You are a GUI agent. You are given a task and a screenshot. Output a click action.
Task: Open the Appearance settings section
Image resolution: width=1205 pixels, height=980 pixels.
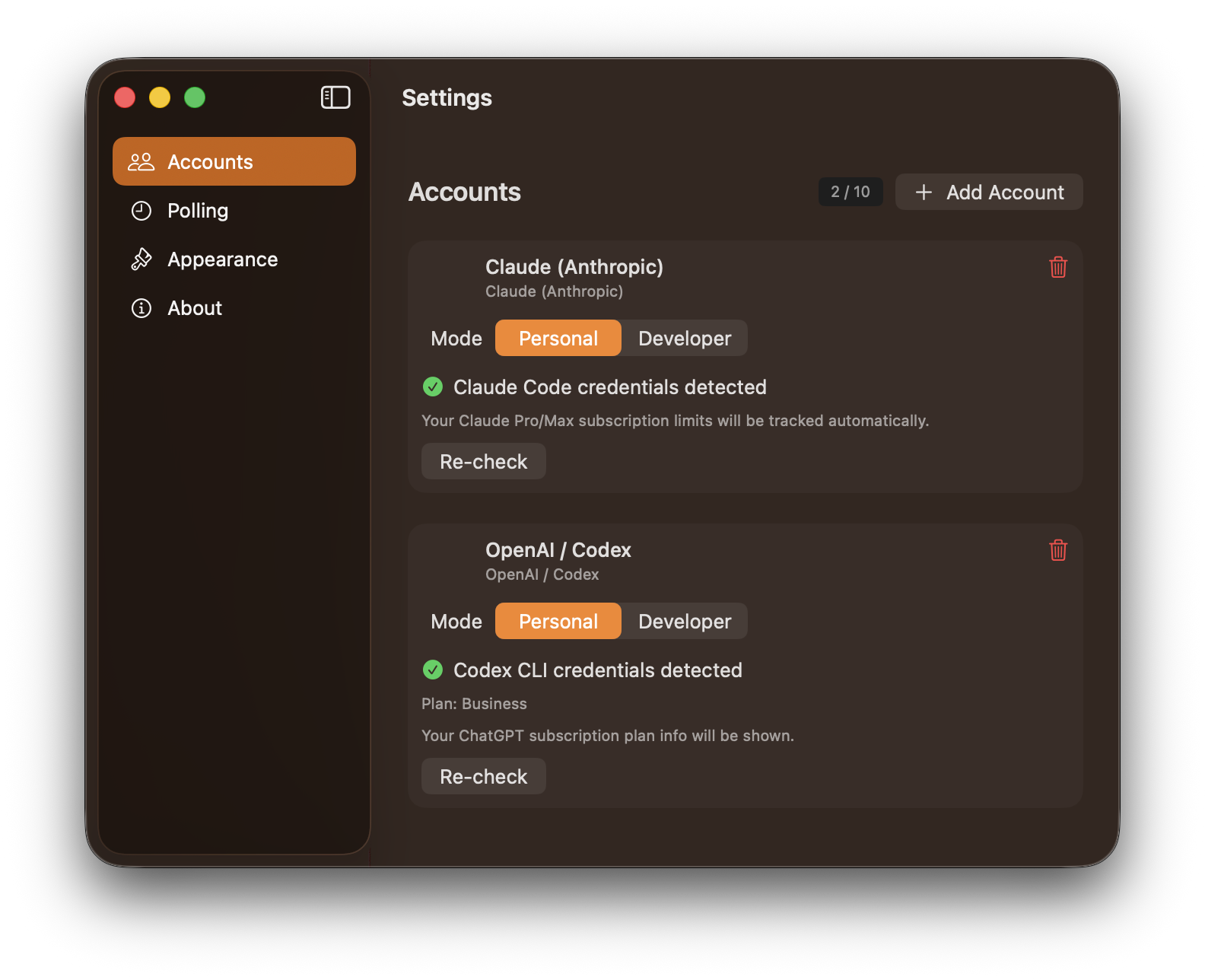pos(234,259)
